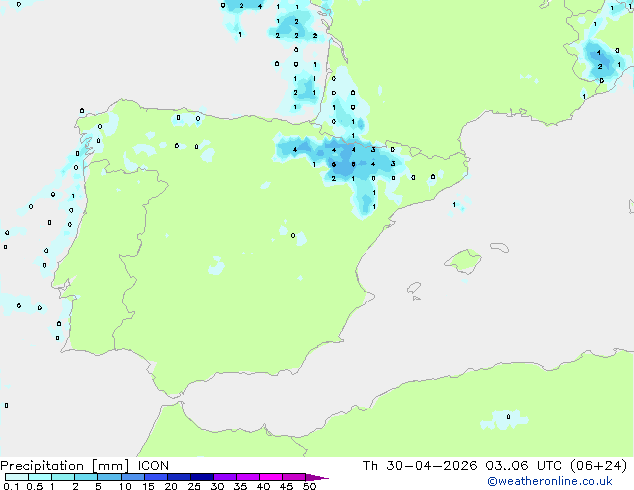Click the forecast date Th 30-04-2026 text

click(x=420, y=466)
